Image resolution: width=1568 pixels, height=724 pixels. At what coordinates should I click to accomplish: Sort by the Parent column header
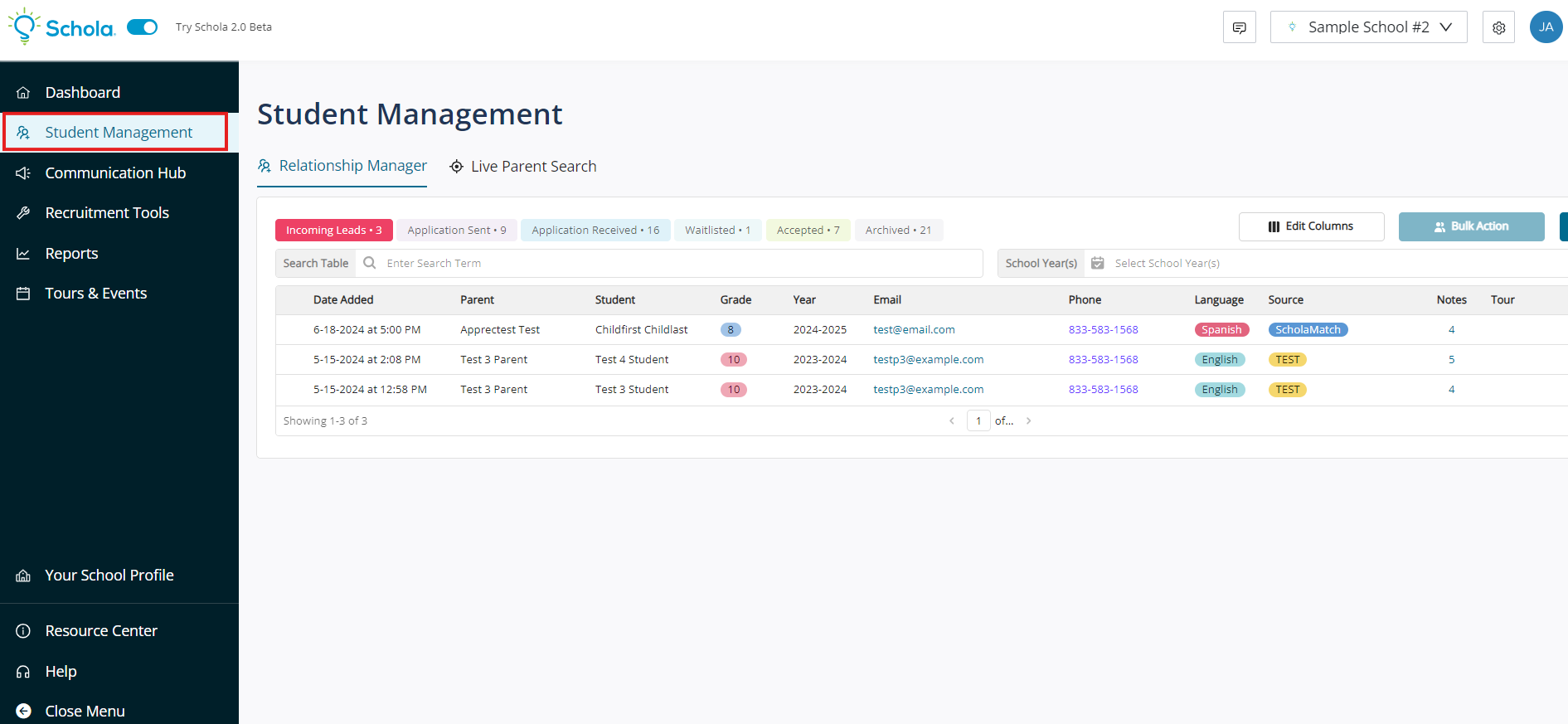(477, 299)
